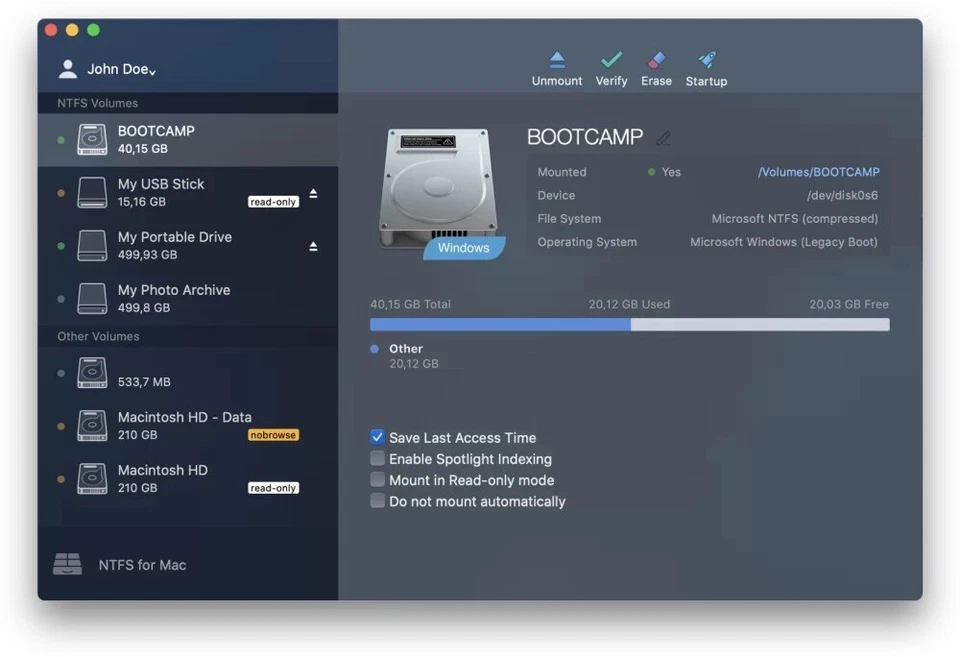Screen dimensions: 960x657
Task: Select the Macintosh HD - Data volume
Action: [x=175, y=426]
